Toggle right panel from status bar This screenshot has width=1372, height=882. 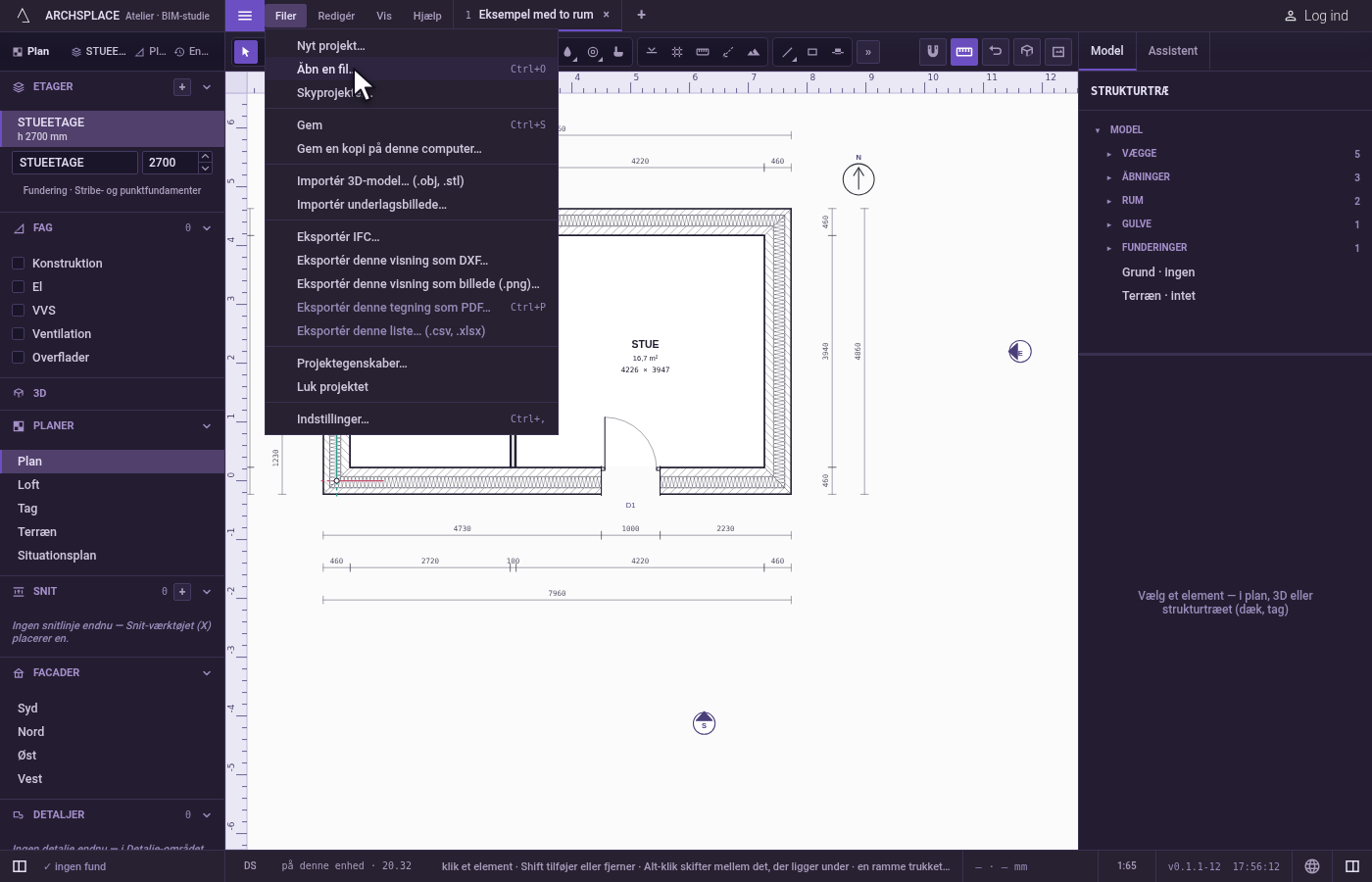coord(1352,866)
